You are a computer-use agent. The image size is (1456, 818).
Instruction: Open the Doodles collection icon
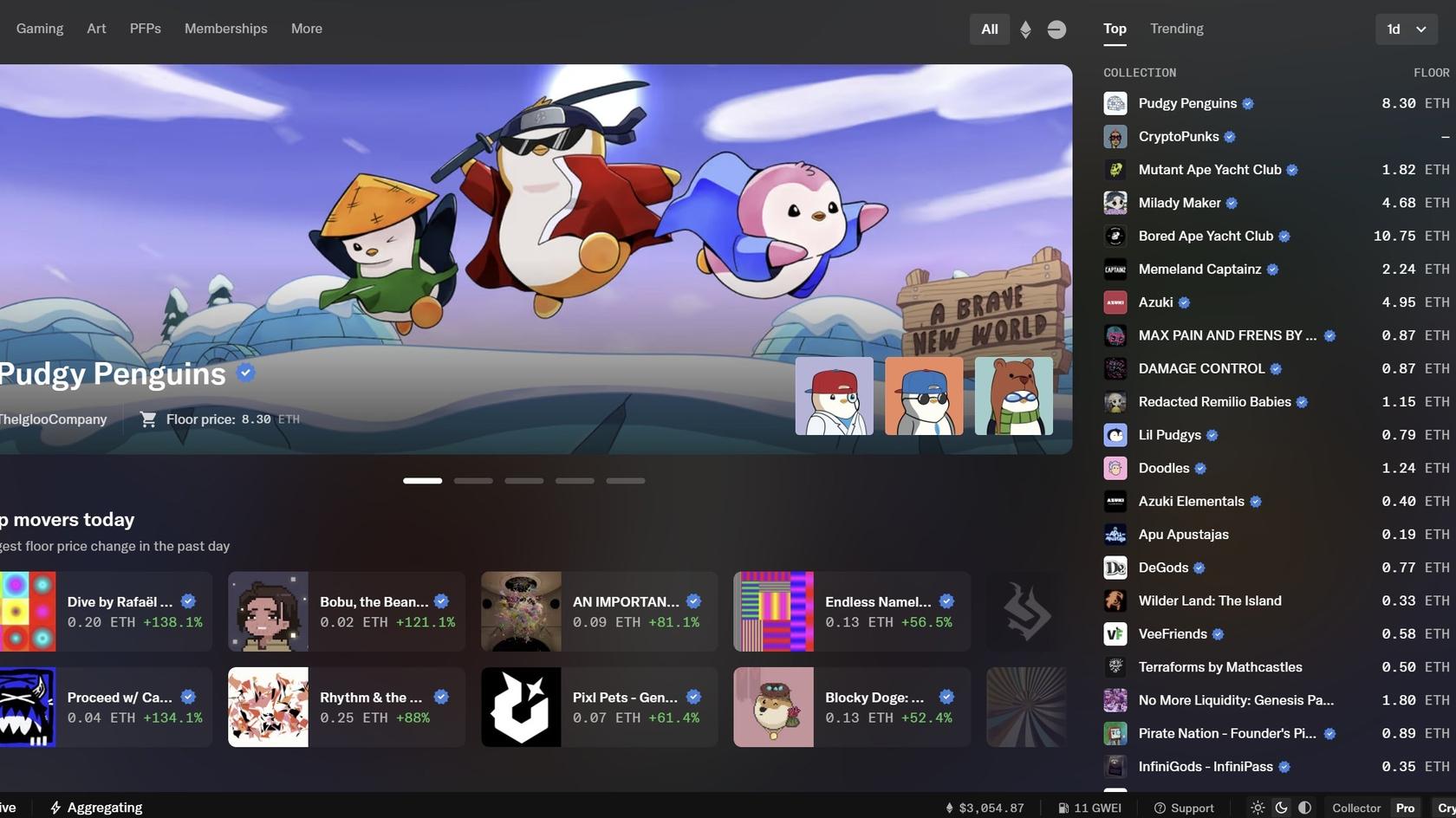pyautogui.click(x=1115, y=468)
